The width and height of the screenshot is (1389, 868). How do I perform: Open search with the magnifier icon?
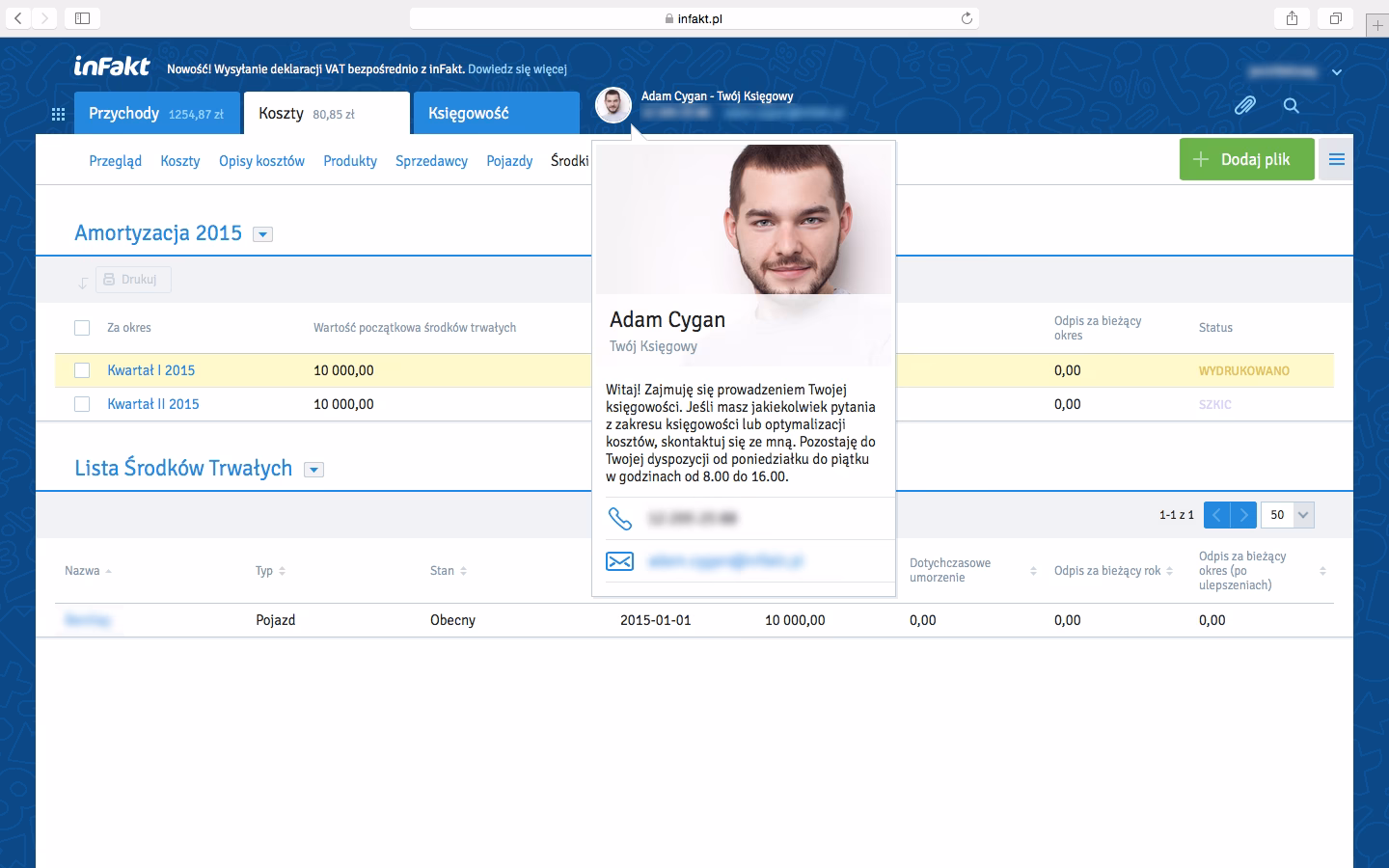[1292, 106]
